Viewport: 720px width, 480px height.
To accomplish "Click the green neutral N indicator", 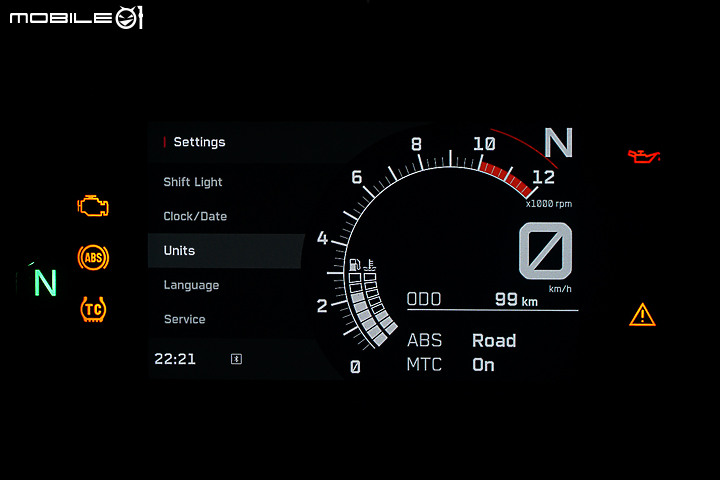I will tap(45, 282).
